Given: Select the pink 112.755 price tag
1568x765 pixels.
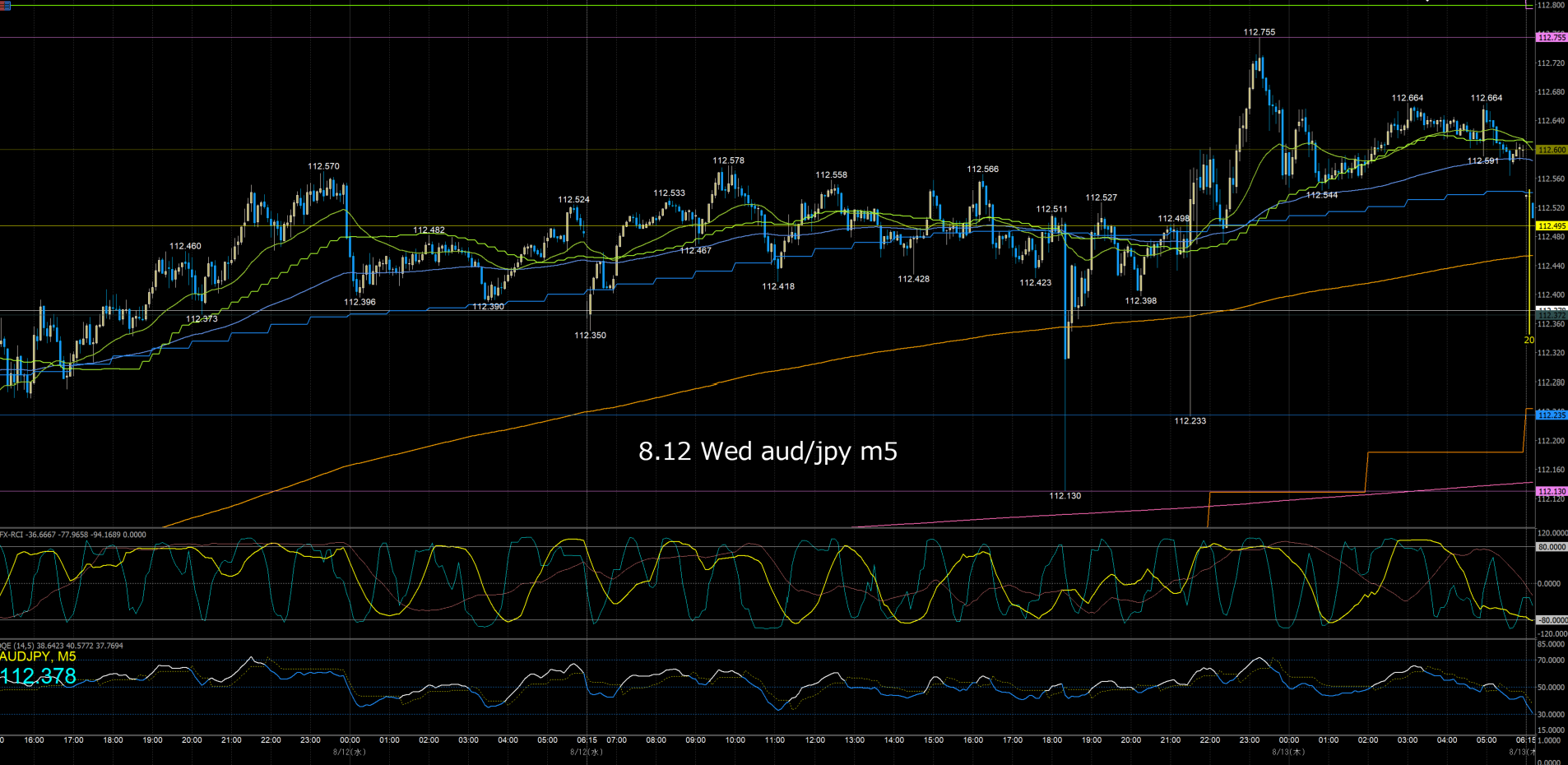Looking at the screenshot, I should (x=1552, y=38).
